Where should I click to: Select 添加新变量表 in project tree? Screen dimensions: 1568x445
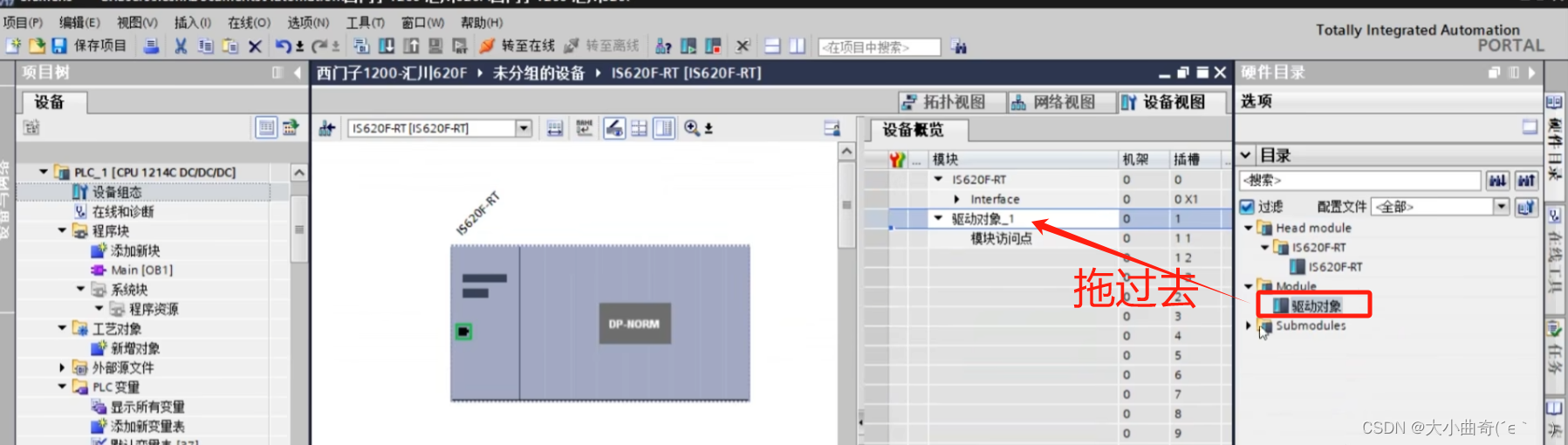tap(147, 426)
